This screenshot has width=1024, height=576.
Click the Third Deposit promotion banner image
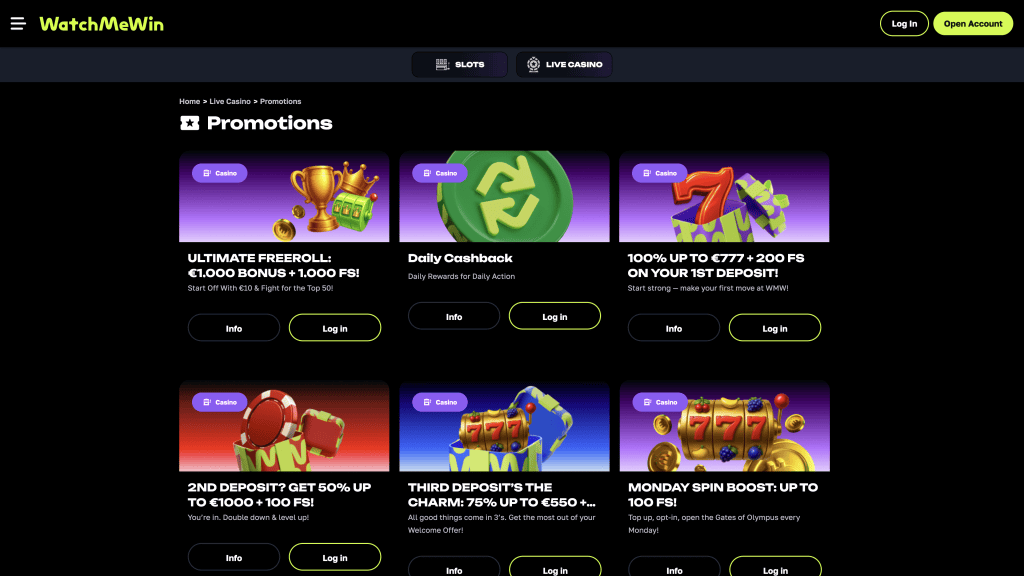[x=504, y=425]
